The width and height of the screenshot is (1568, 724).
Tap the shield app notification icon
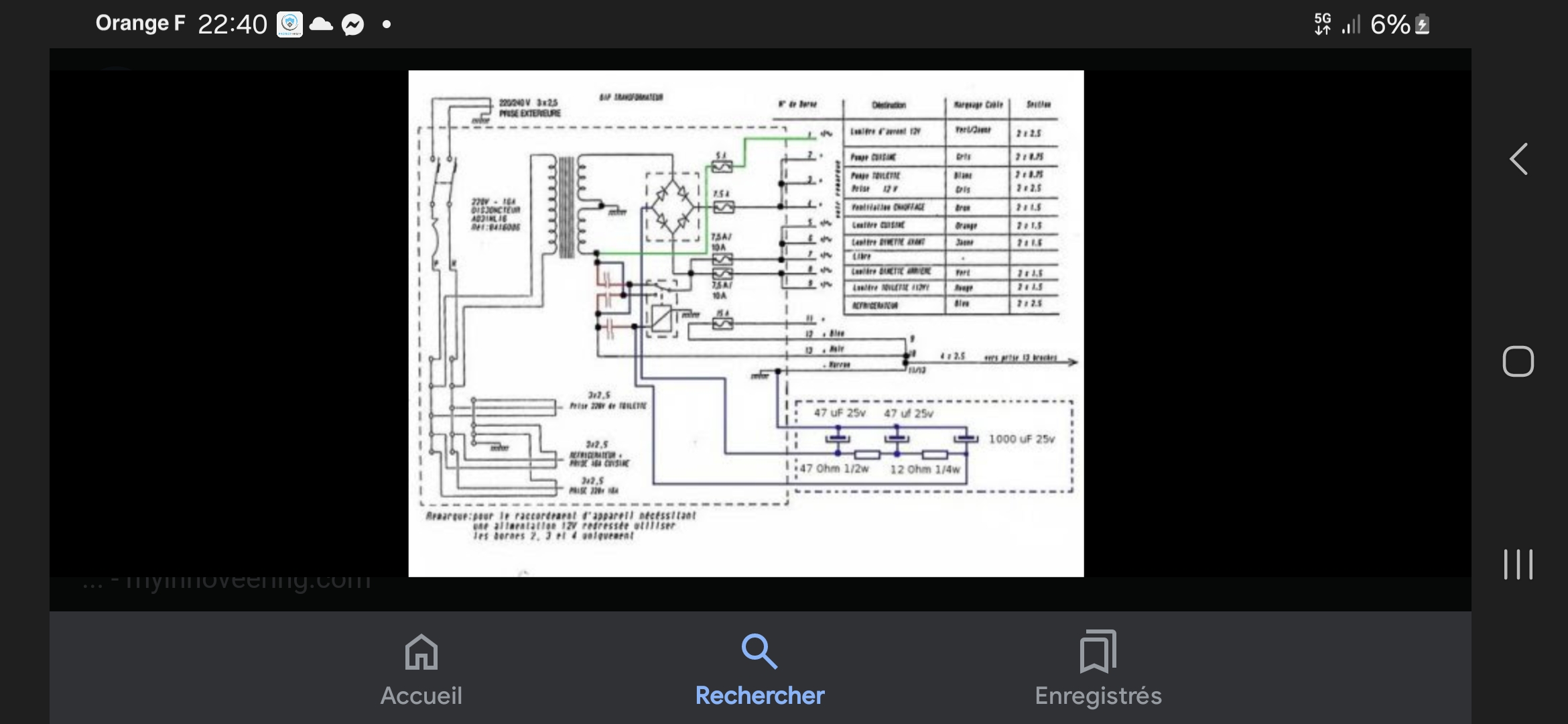click(289, 25)
